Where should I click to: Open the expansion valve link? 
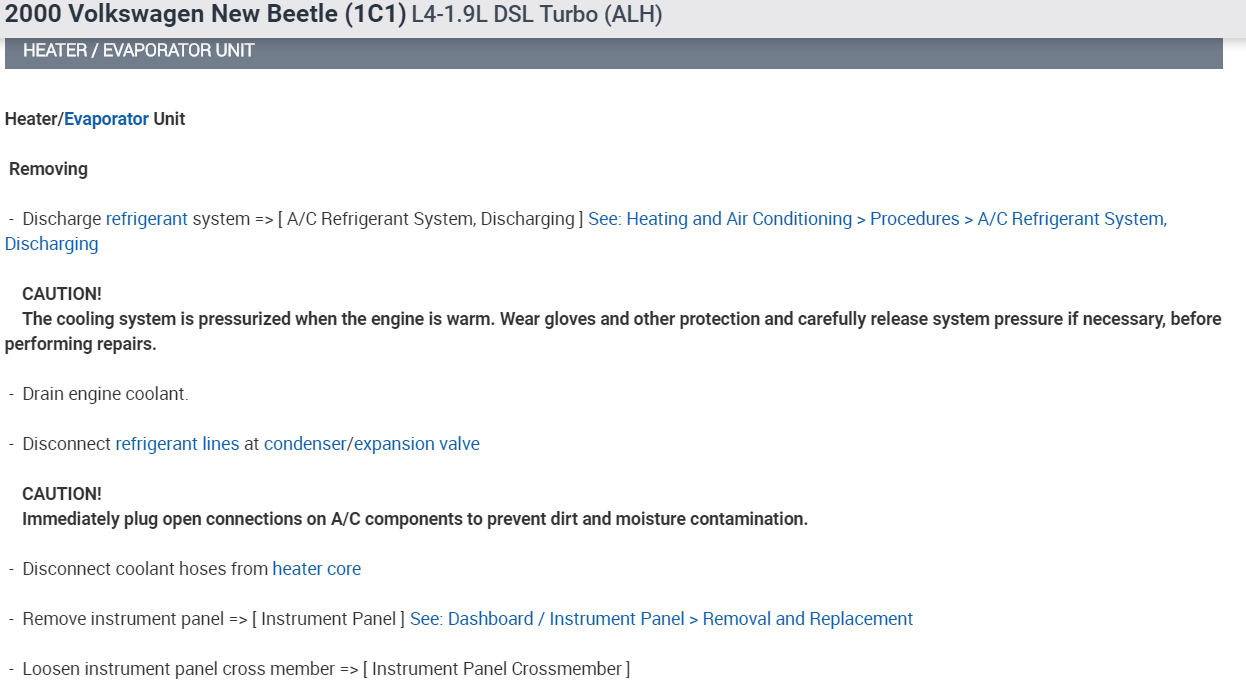[417, 444]
